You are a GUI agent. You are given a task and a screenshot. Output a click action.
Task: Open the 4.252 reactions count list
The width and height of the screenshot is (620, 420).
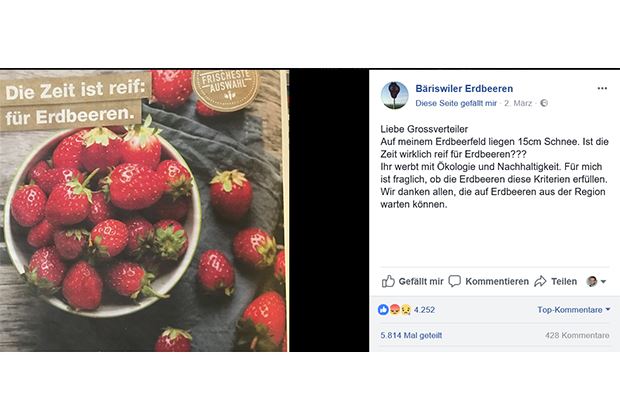pyautogui.click(x=424, y=310)
